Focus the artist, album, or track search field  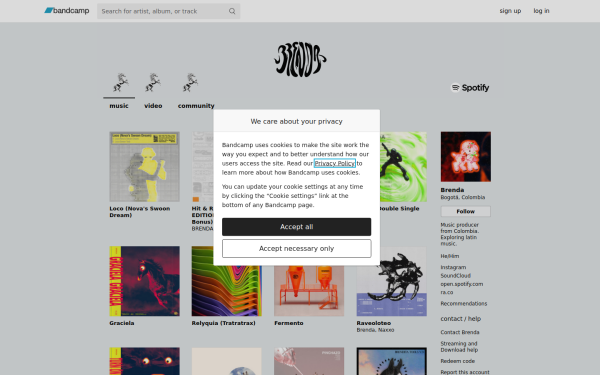[168, 11]
